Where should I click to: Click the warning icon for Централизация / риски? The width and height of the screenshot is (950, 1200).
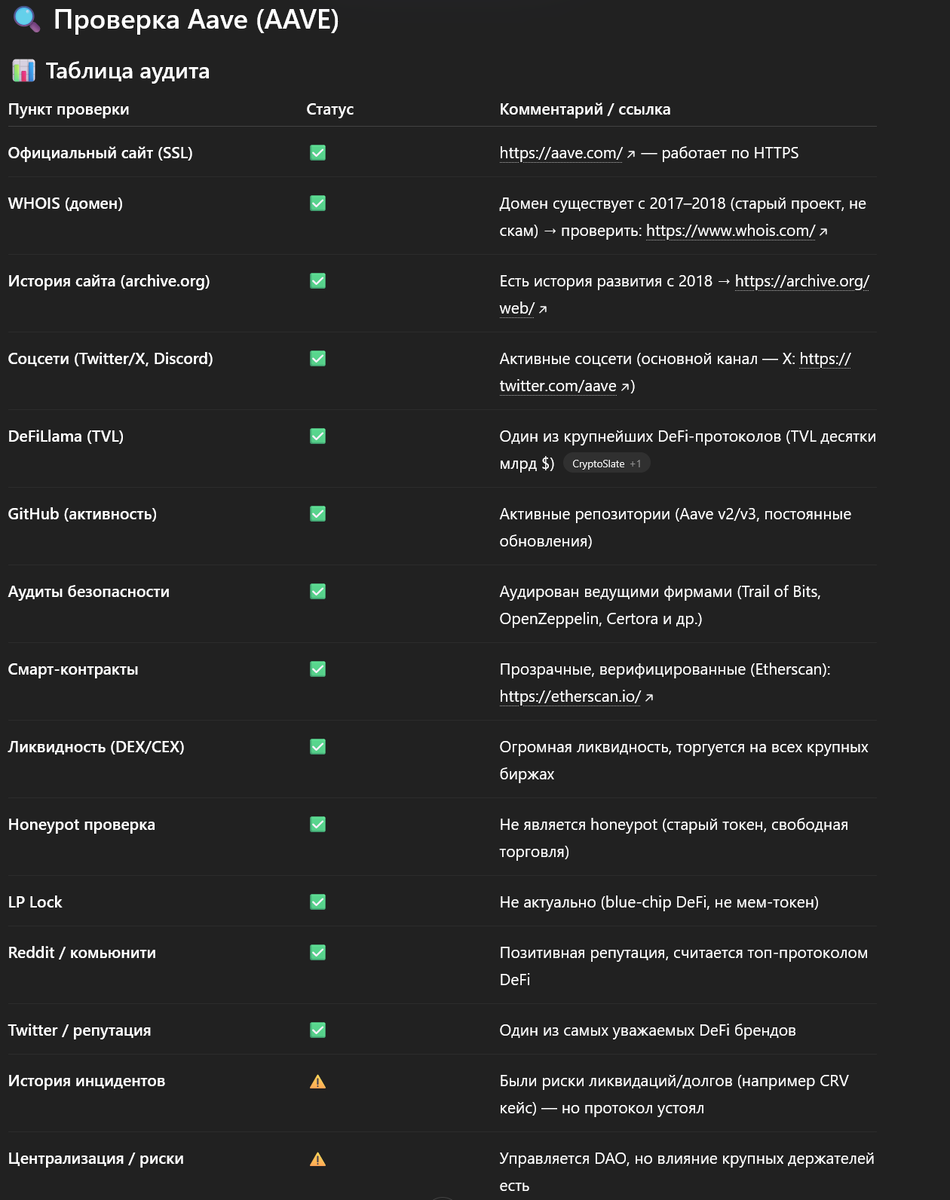[318, 1159]
